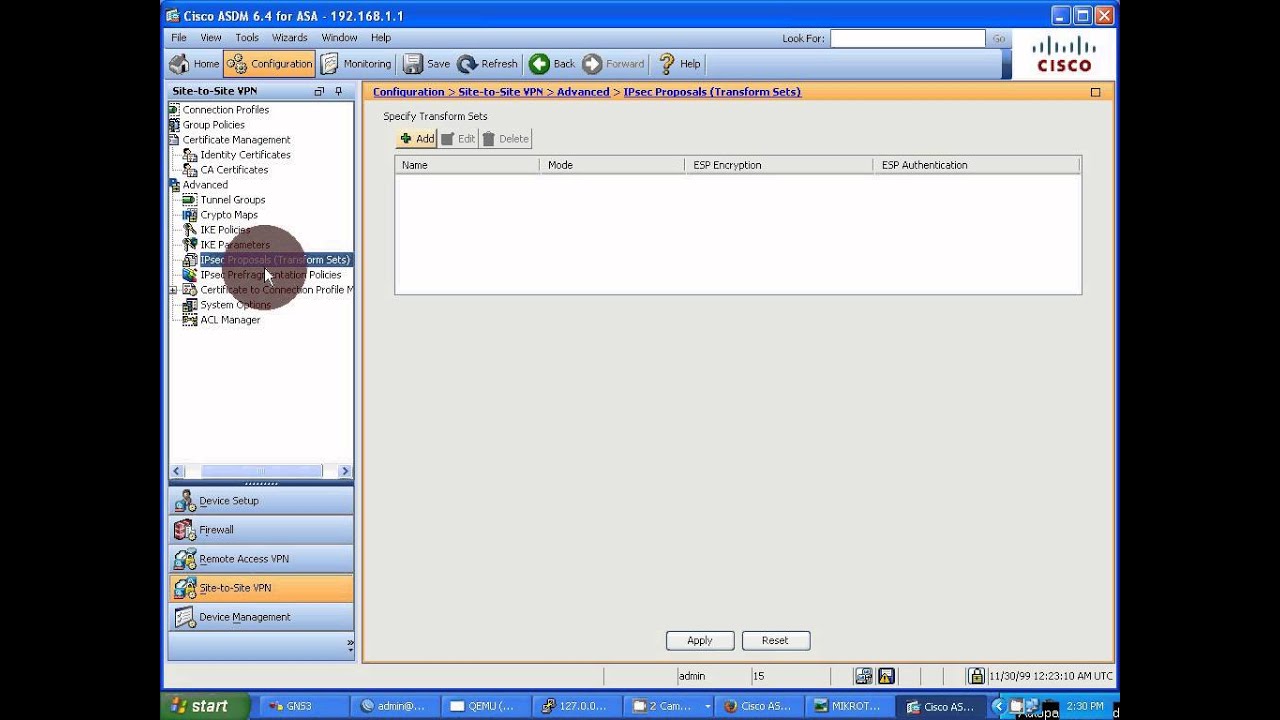Sort by ESP Authentication column header
Viewport: 1280px width, 720px height.
coord(976,165)
